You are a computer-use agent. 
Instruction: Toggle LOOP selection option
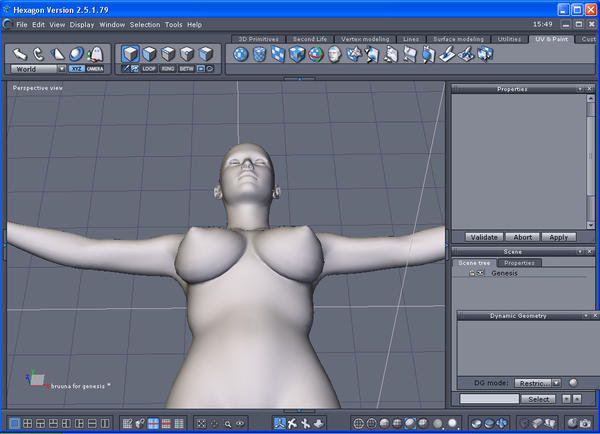[149, 69]
